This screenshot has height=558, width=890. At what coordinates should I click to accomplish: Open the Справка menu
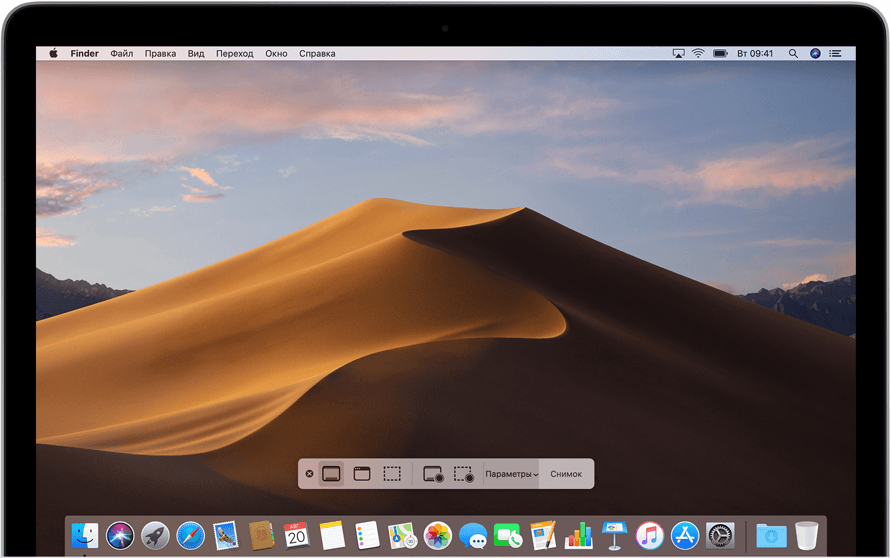tap(317, 53)
